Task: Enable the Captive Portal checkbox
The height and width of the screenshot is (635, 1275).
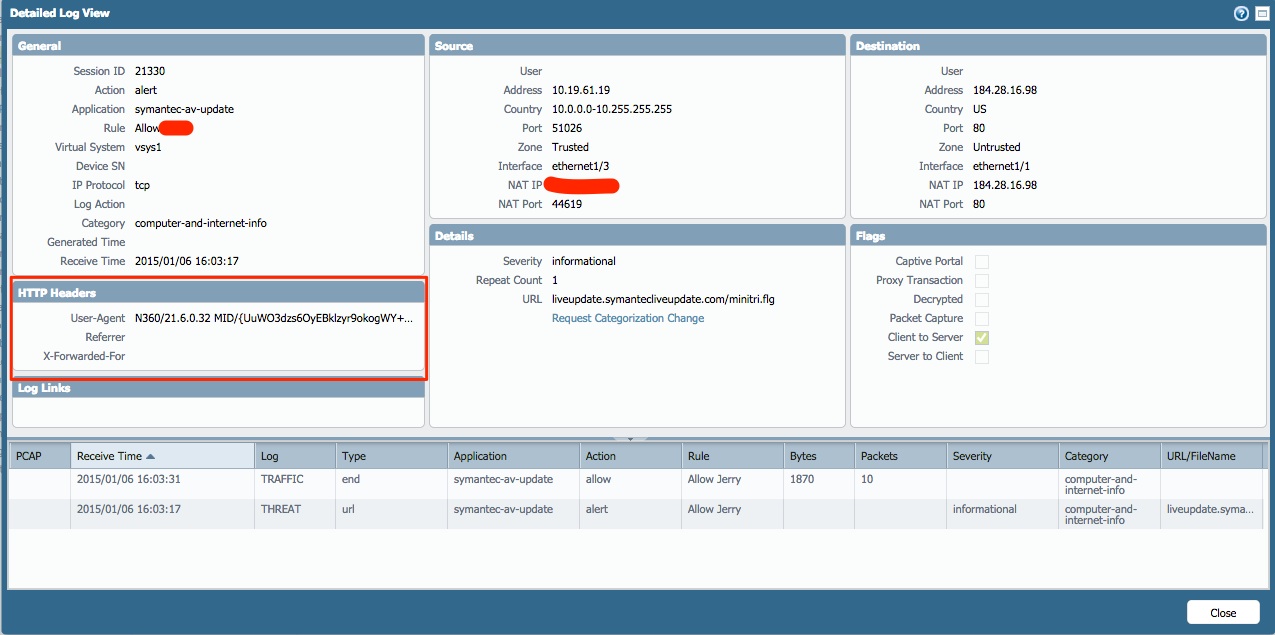Action: (982, 262)
